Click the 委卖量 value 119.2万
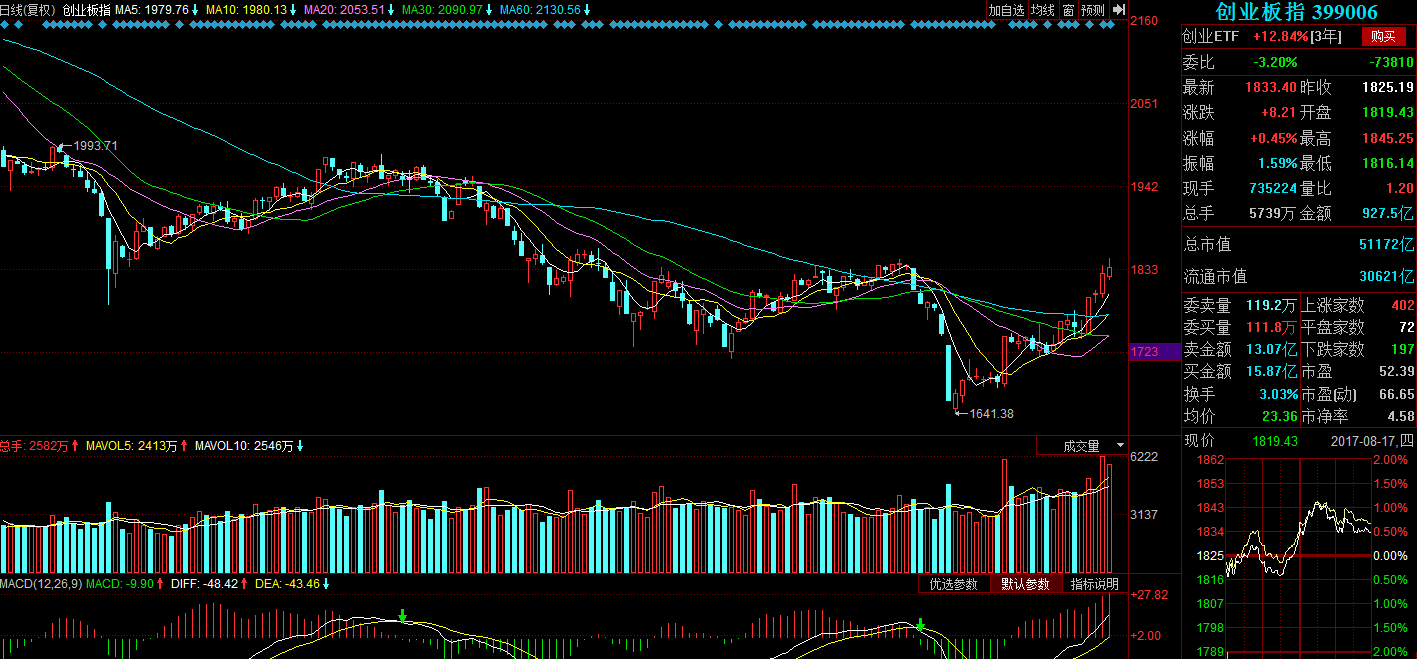This screenshot has width=1417, height=659. (1272, 305)
